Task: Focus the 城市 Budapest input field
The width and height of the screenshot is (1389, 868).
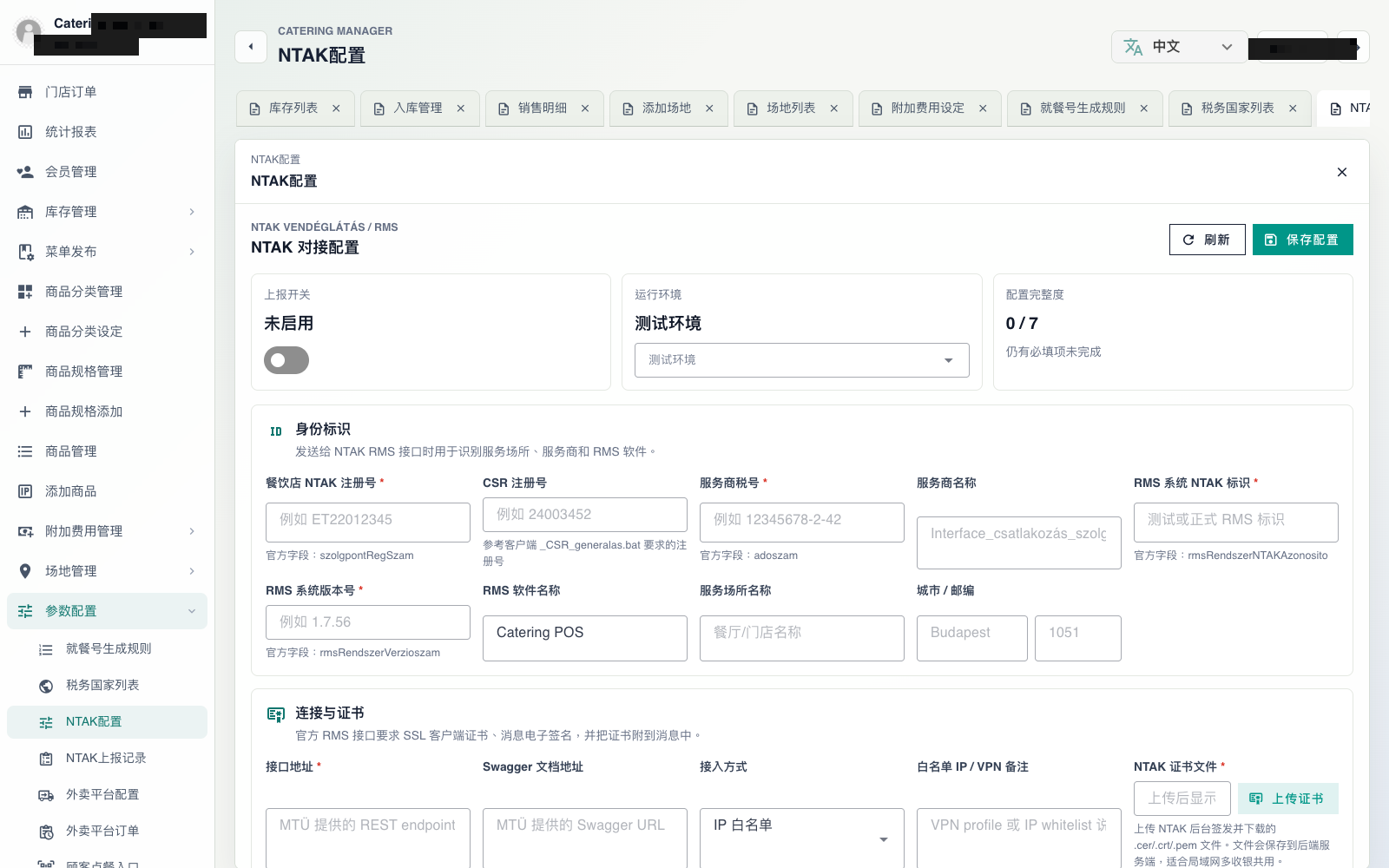Action: [972, 638]
